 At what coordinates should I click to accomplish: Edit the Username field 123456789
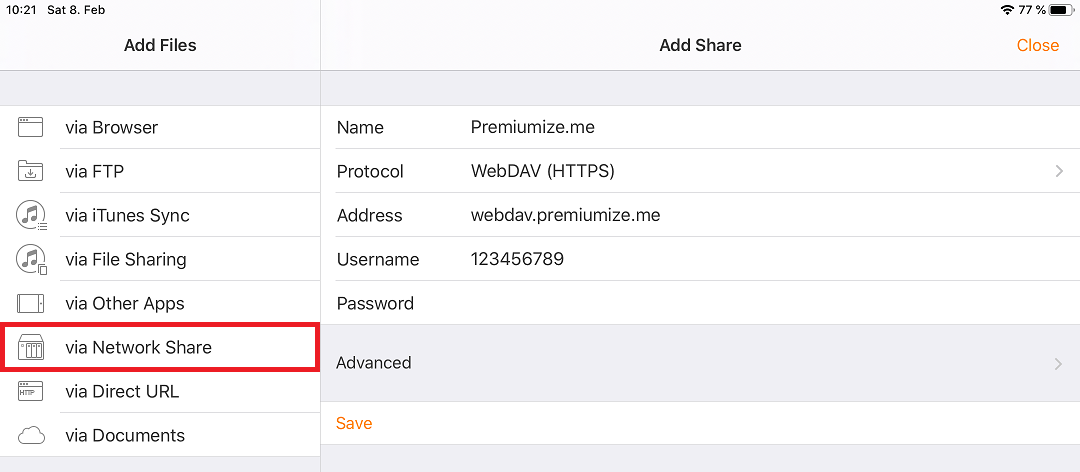click(700, 259)
